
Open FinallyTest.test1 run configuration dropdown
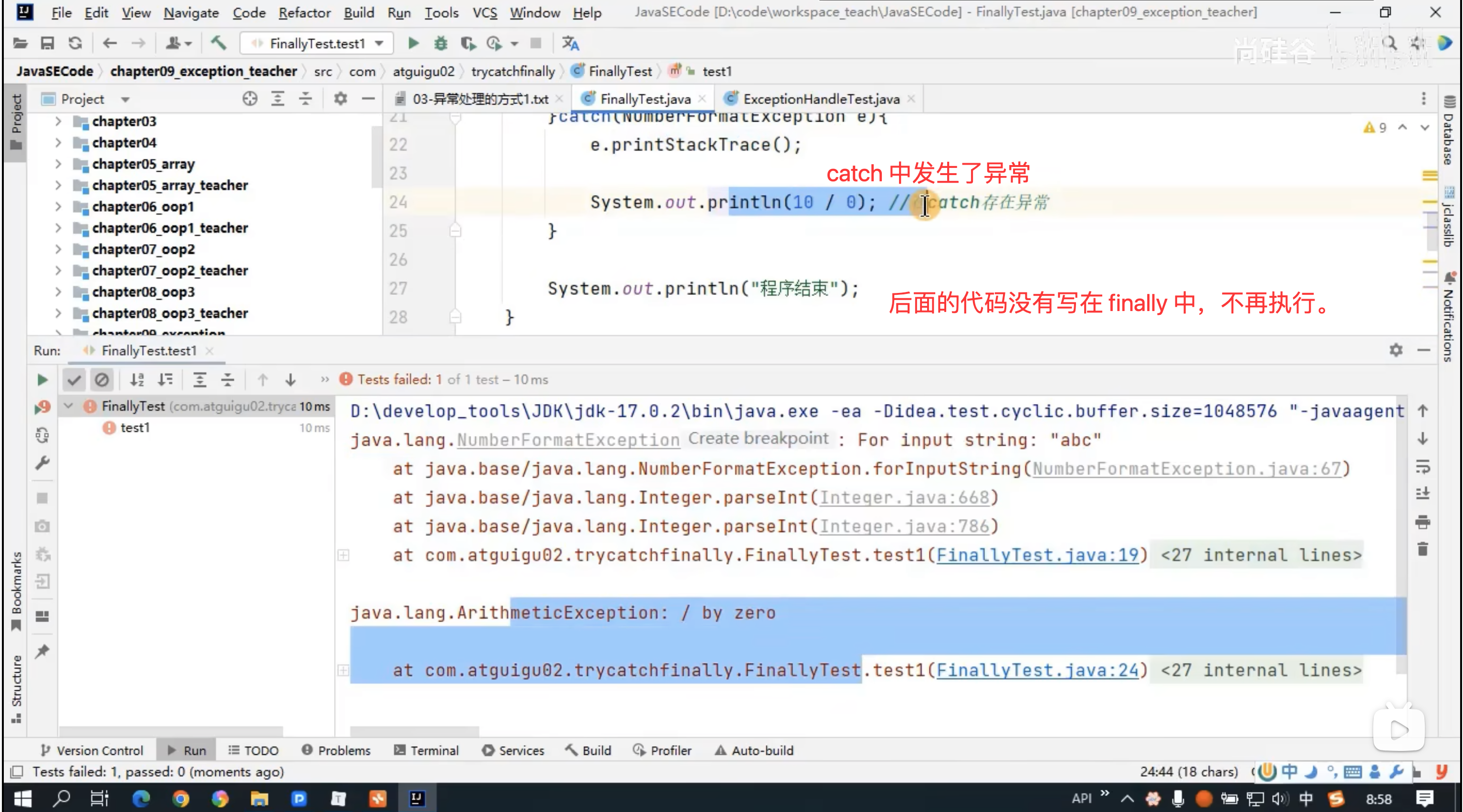point(317,43)
